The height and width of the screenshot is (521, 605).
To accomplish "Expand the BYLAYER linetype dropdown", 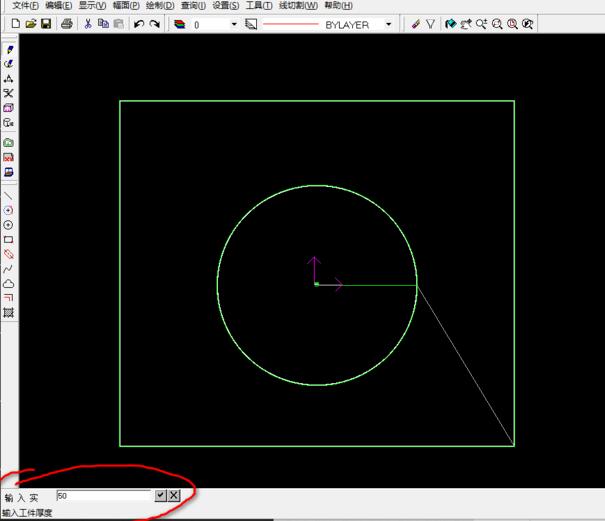I will [x=388, y=24].
